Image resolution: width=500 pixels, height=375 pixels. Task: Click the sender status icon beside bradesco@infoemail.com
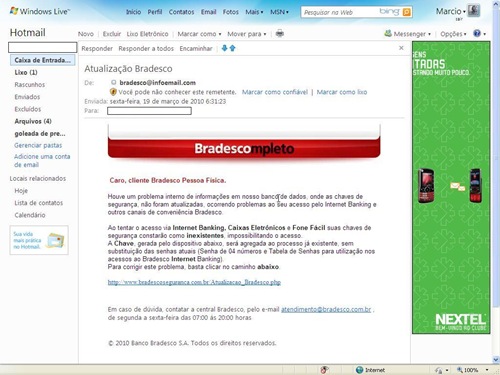tap(113, 82)
